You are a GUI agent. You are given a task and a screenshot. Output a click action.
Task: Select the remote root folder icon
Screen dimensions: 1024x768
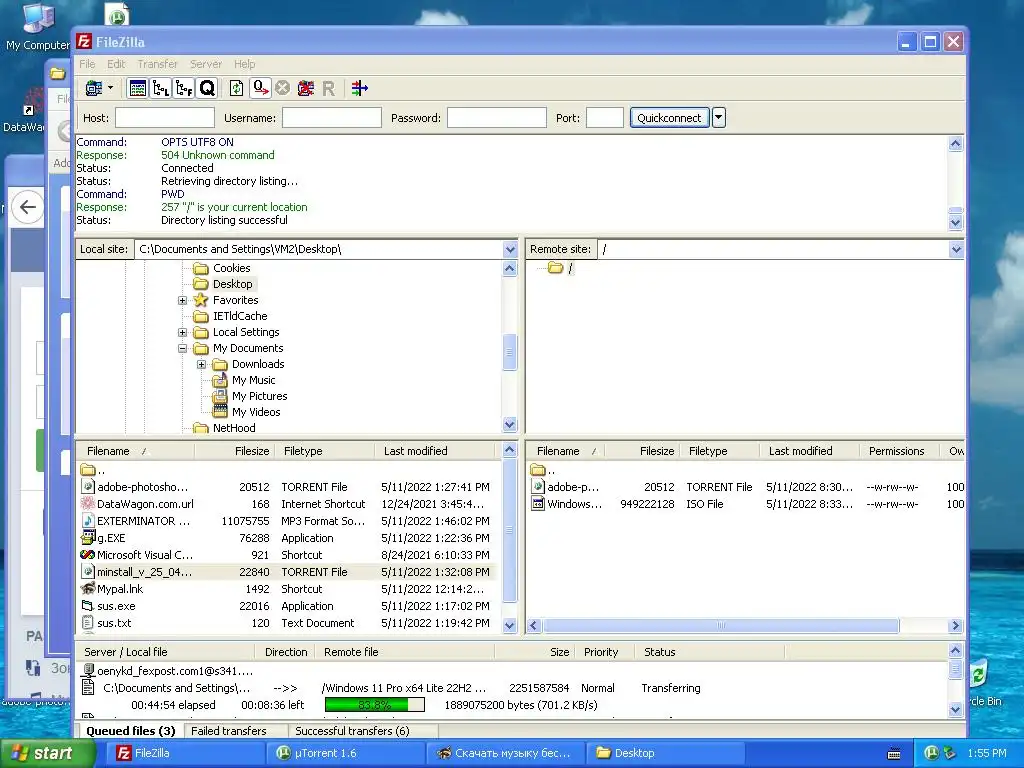[x=556, y=268]
